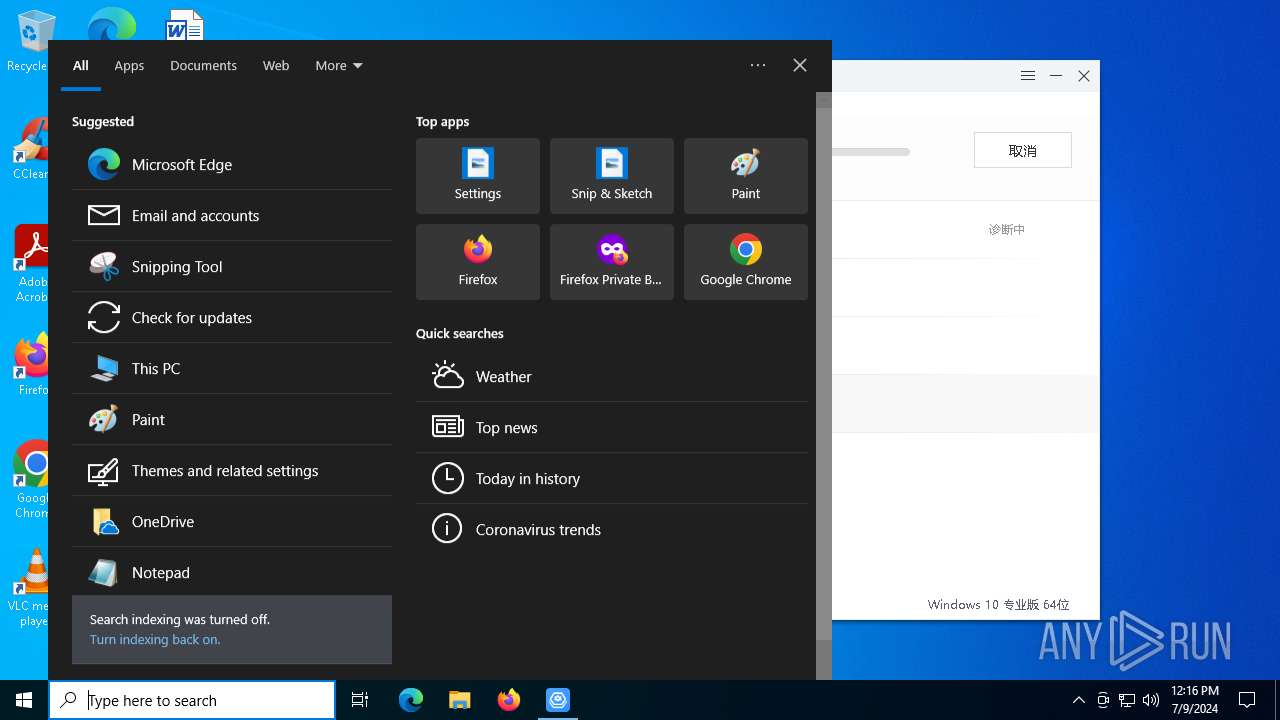1280x720 pixels.
Task: Launch Paint from the suggested list
Action: tap(232, 420)
